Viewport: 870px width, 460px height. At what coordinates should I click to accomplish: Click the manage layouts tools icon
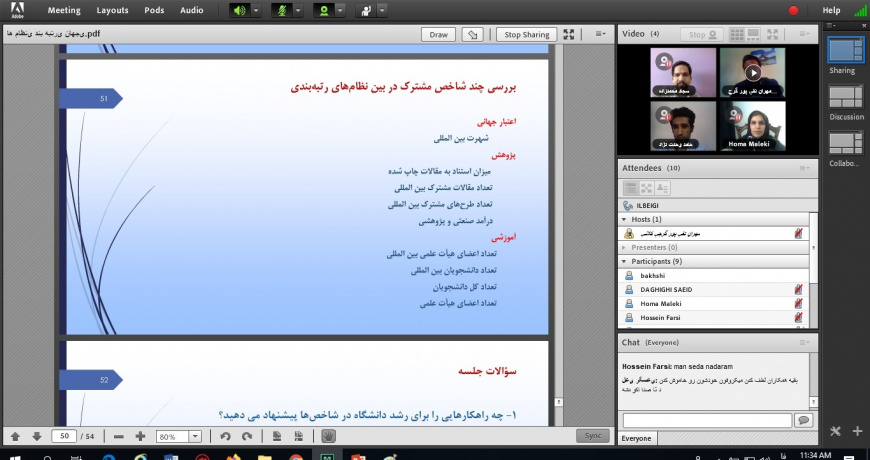click(836, 431)
